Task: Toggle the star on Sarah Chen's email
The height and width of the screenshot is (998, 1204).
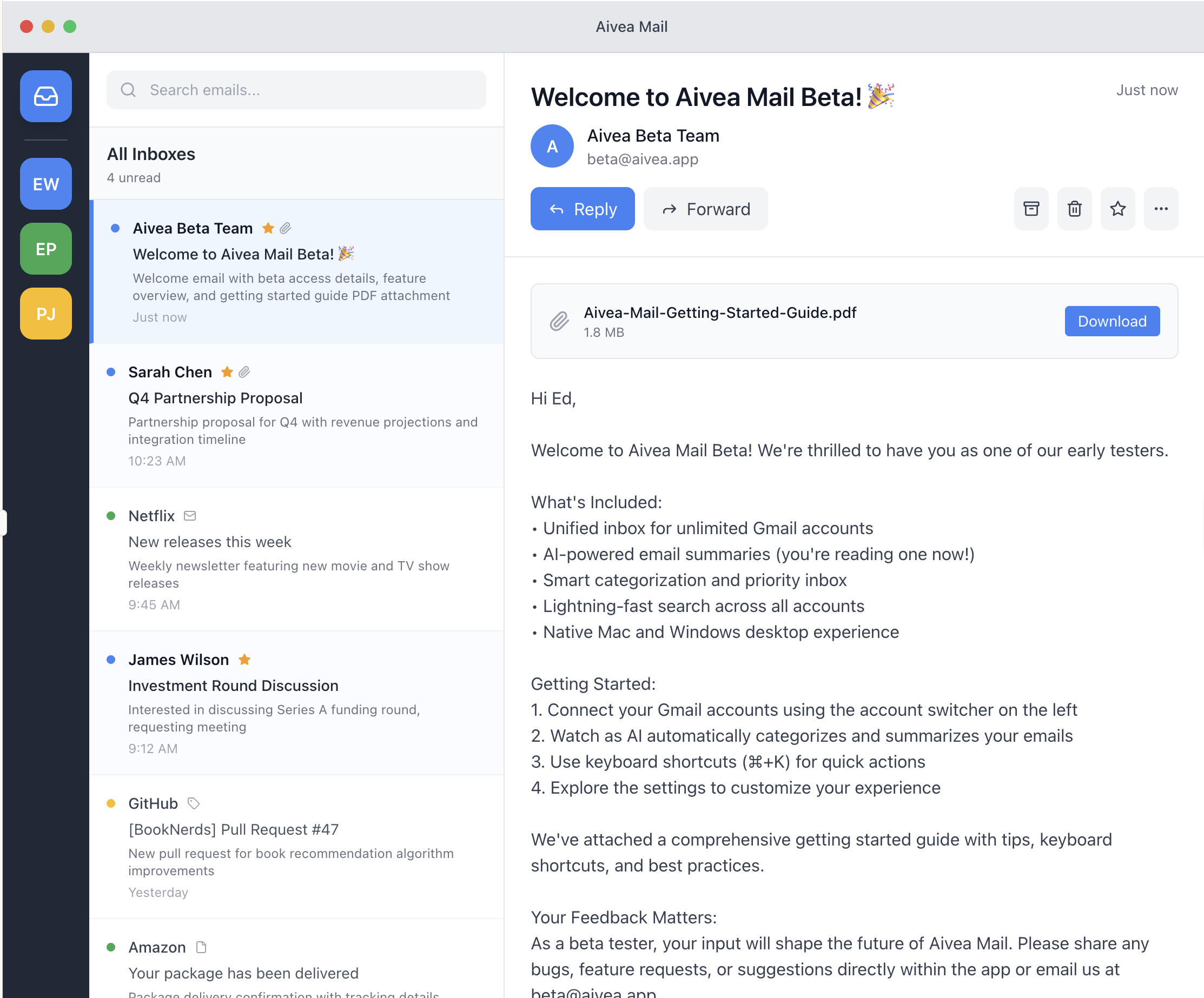Action: click(227, 372)
